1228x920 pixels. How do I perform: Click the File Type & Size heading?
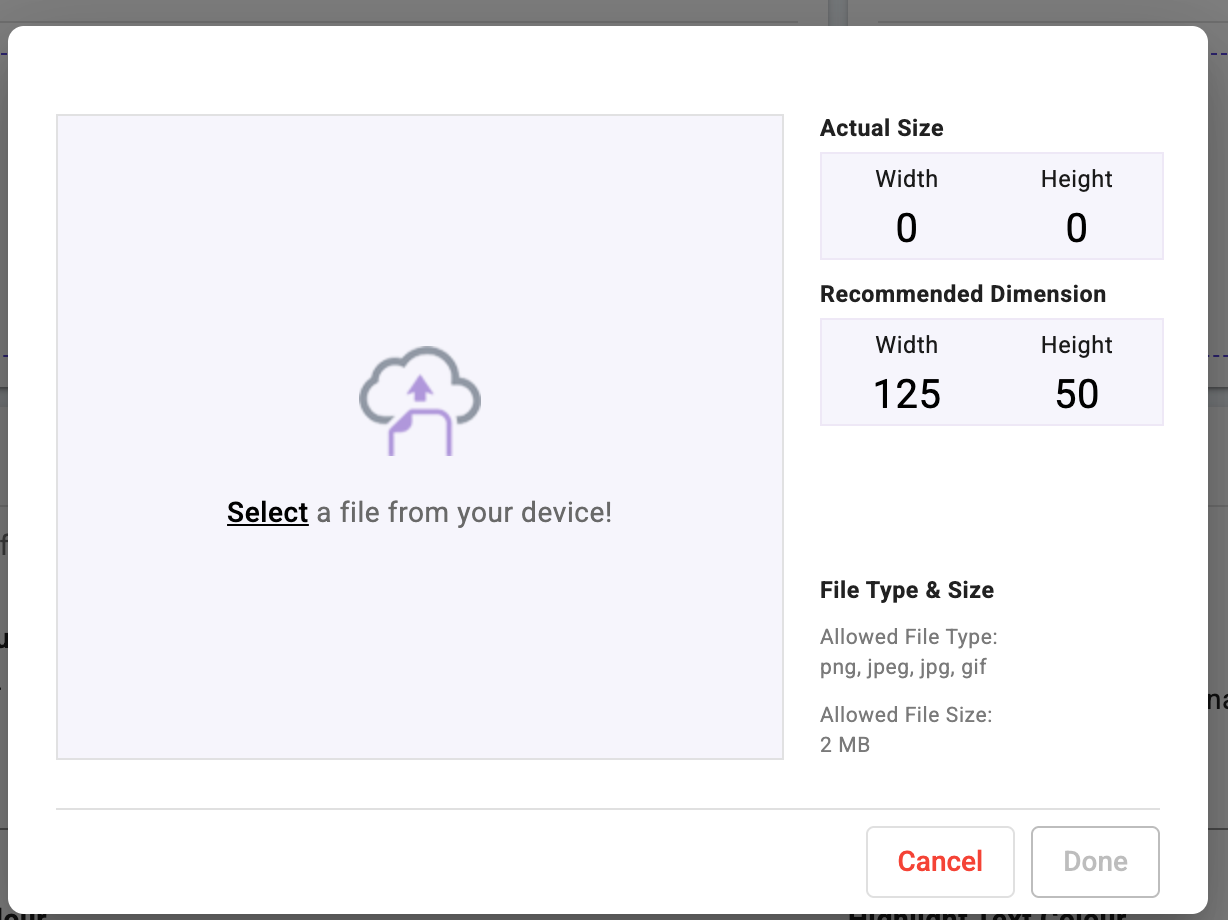point(906,590)
